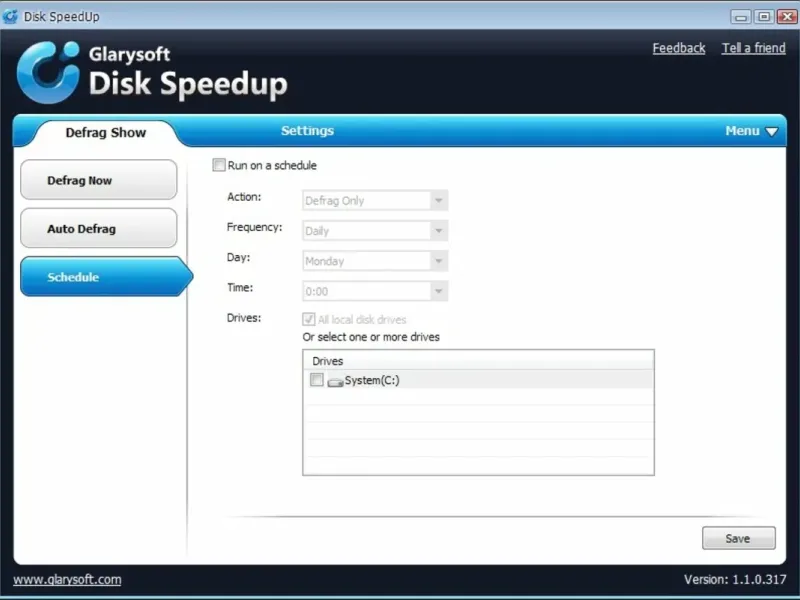The width and height of the screenshot is (800, 600).
Task: Click the Time: label
Action: tap(240, 287)
